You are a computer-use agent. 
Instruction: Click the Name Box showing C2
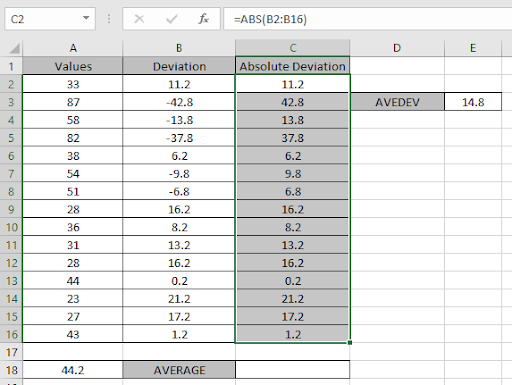[50, 19]
